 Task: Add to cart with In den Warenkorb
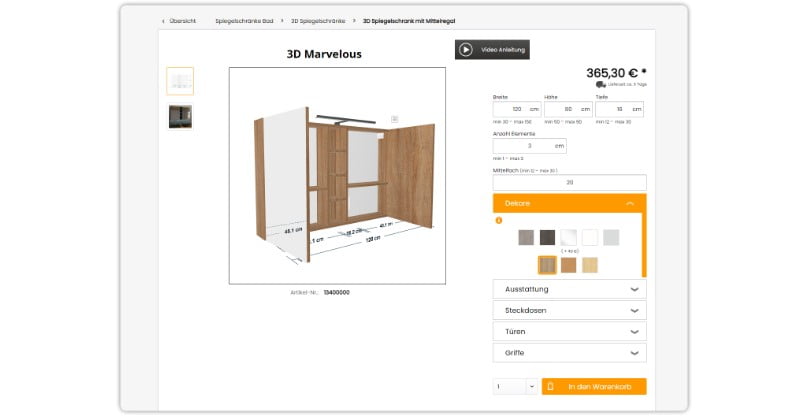[x=594, y=386]
